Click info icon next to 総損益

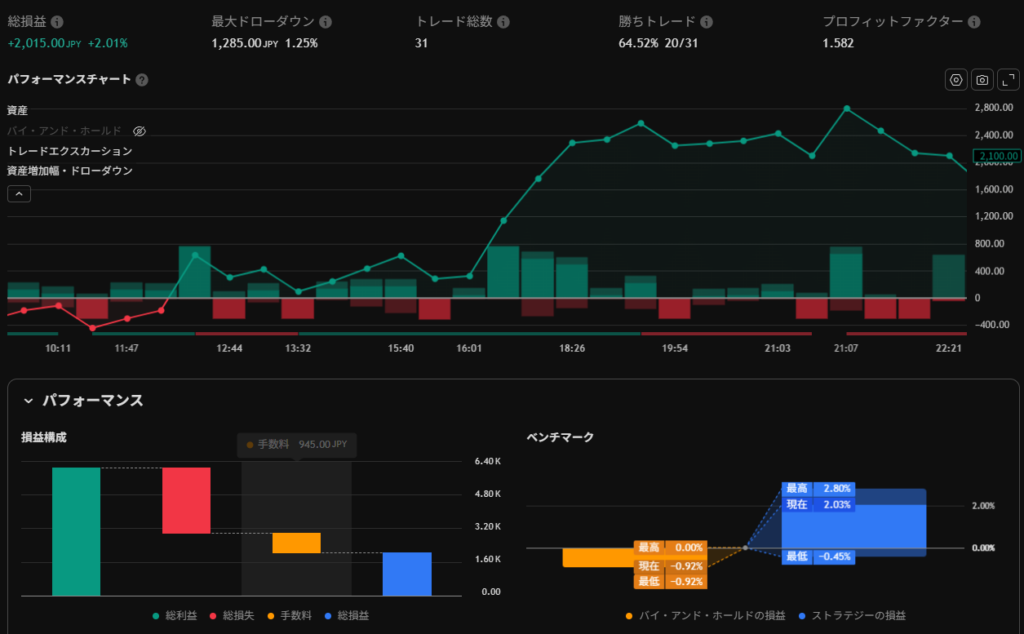pyautogui.click(x=57, y=22)
